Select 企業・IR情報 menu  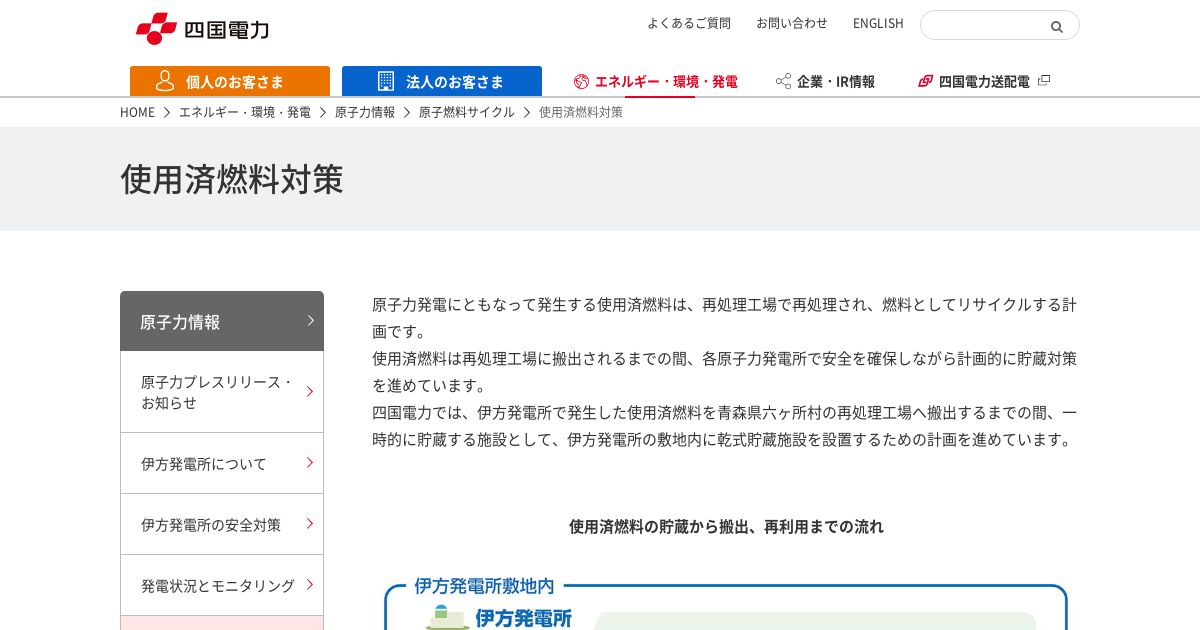(x=825, y=81)
